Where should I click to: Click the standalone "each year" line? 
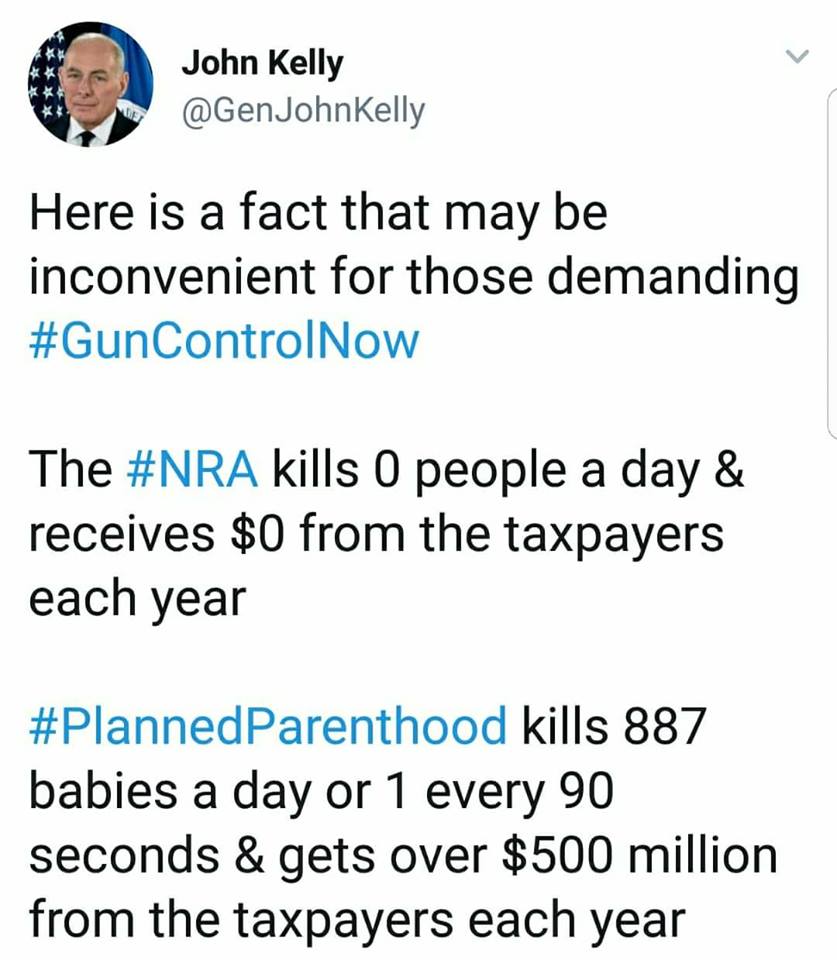[x=135, y=599]
